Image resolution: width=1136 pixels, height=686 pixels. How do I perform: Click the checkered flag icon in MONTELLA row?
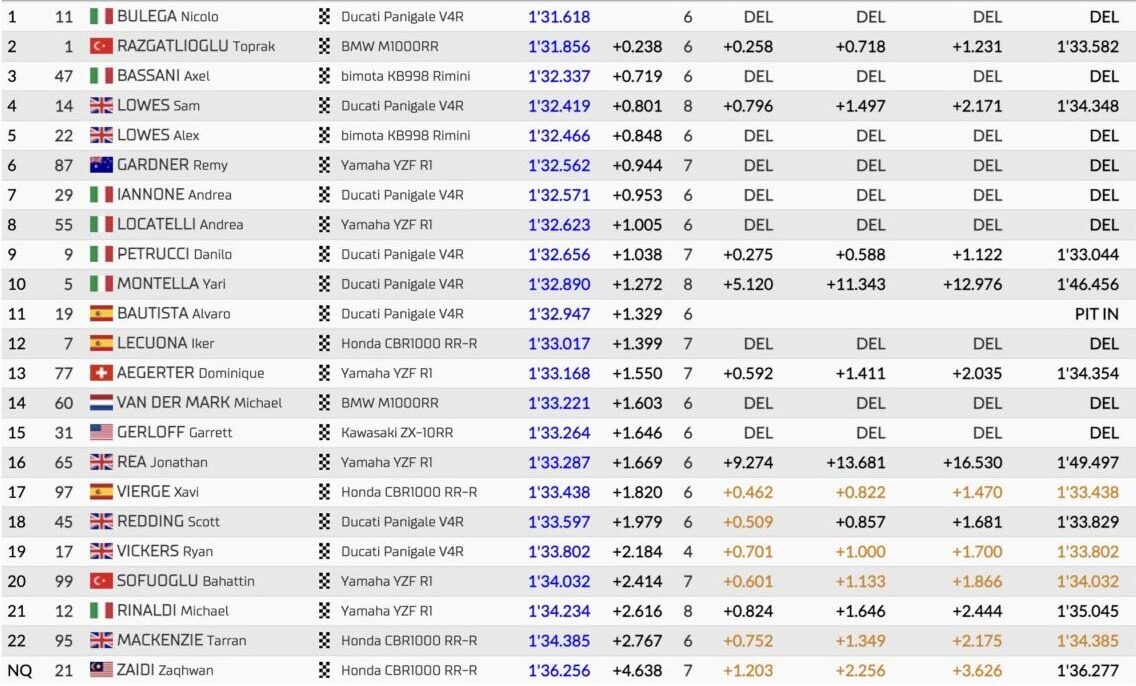coord(325,283)
